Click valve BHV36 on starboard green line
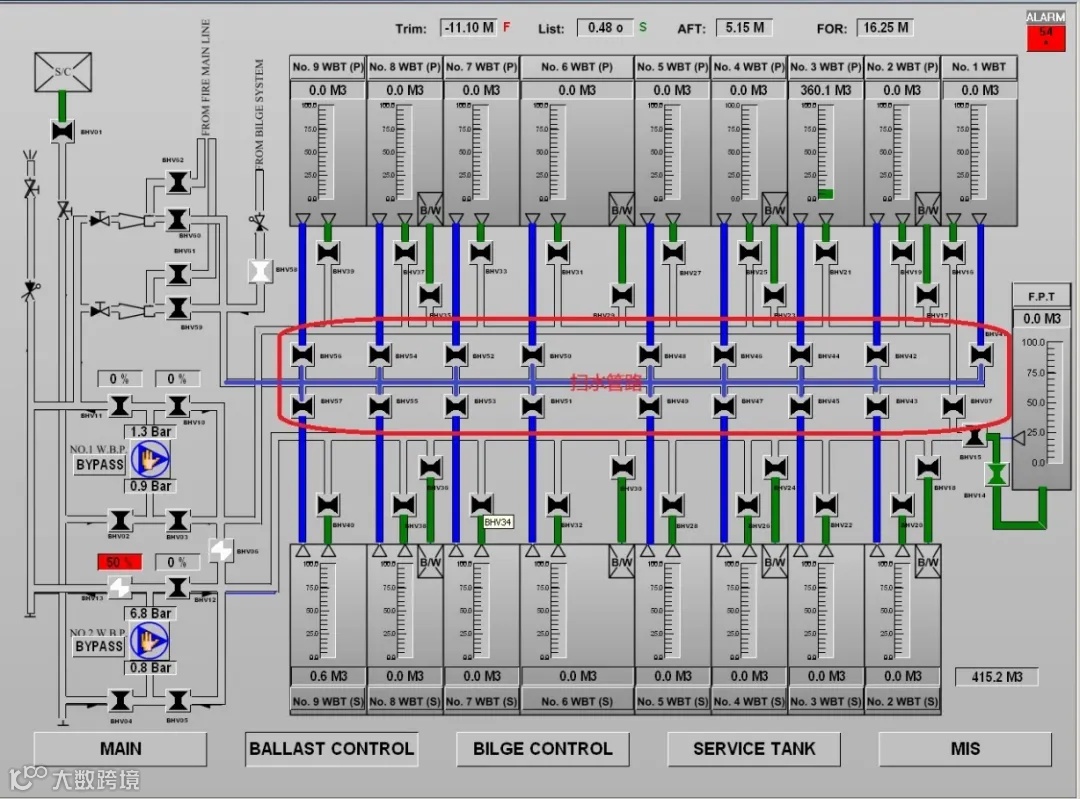 tap(430, 468)
